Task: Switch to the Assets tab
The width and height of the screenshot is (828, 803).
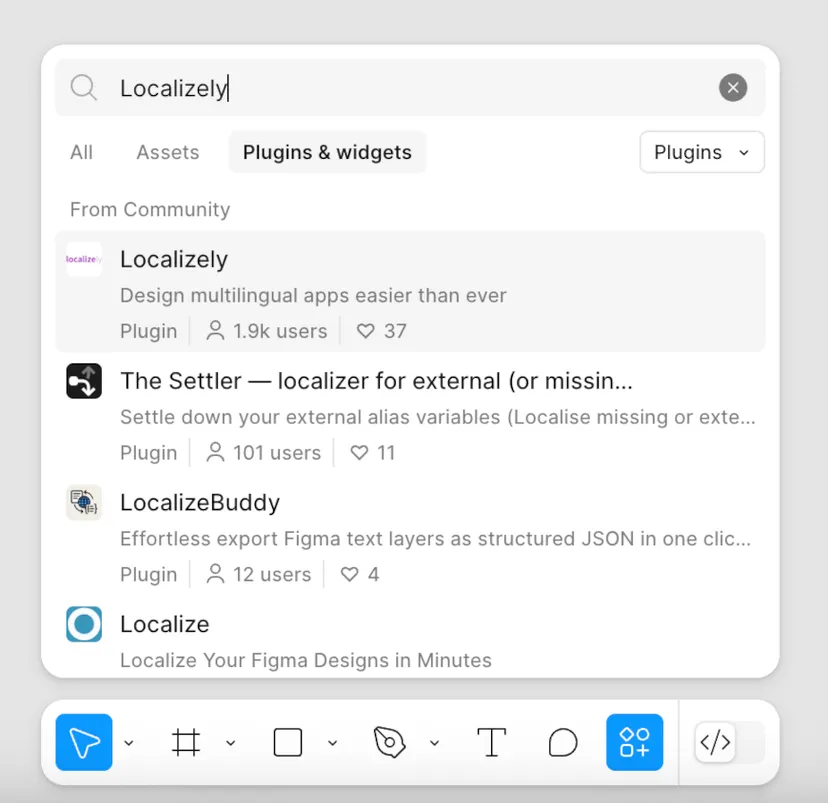Action: [x=168, y=152]
